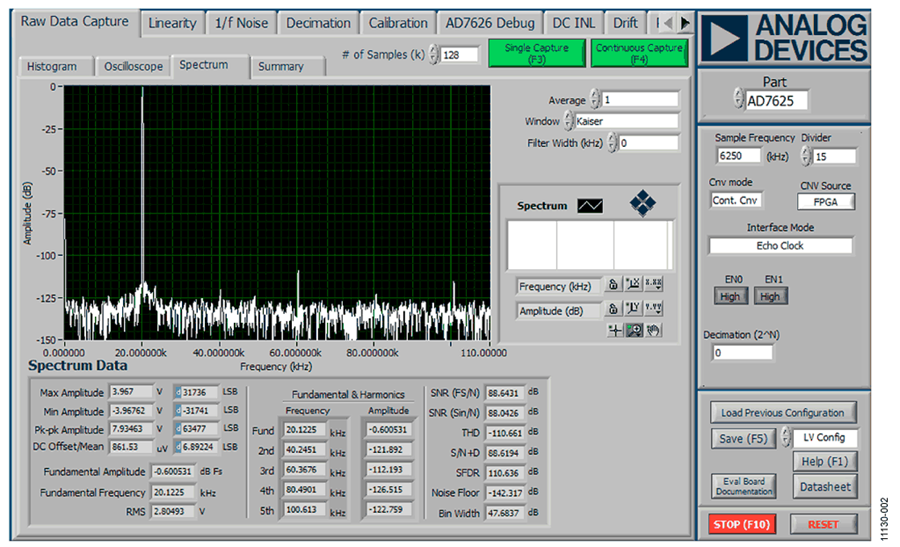Image resolution: width=900 pixels, height=547 pixels.
Task: Click the Single Capture (F3) button
Action: pos(537,53)
